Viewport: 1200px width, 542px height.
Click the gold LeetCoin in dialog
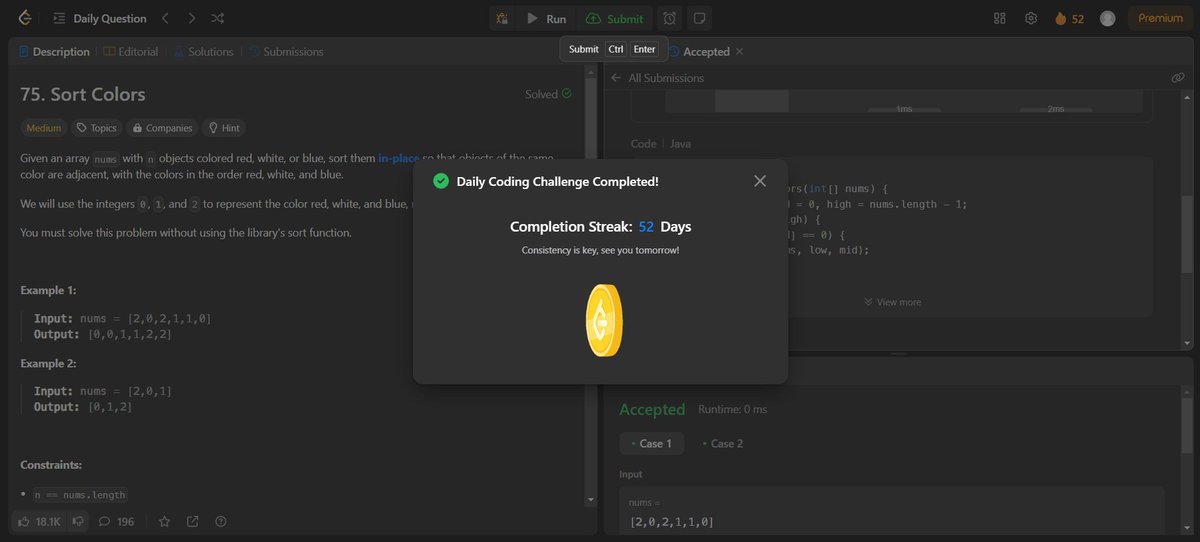(x=604, y=320)
